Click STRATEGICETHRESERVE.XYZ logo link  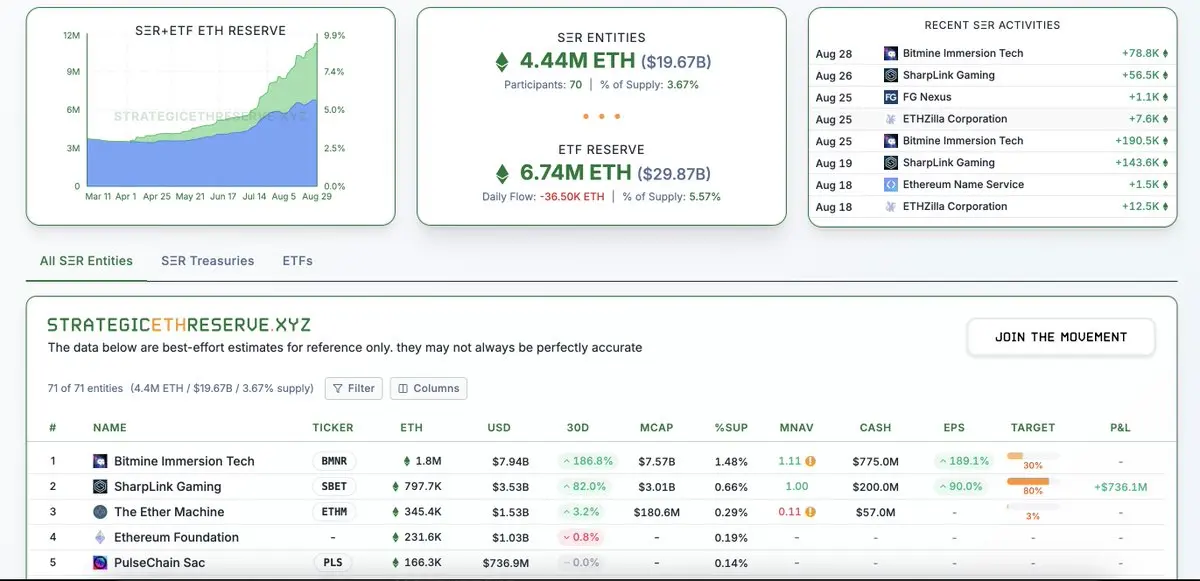[179, 325]
